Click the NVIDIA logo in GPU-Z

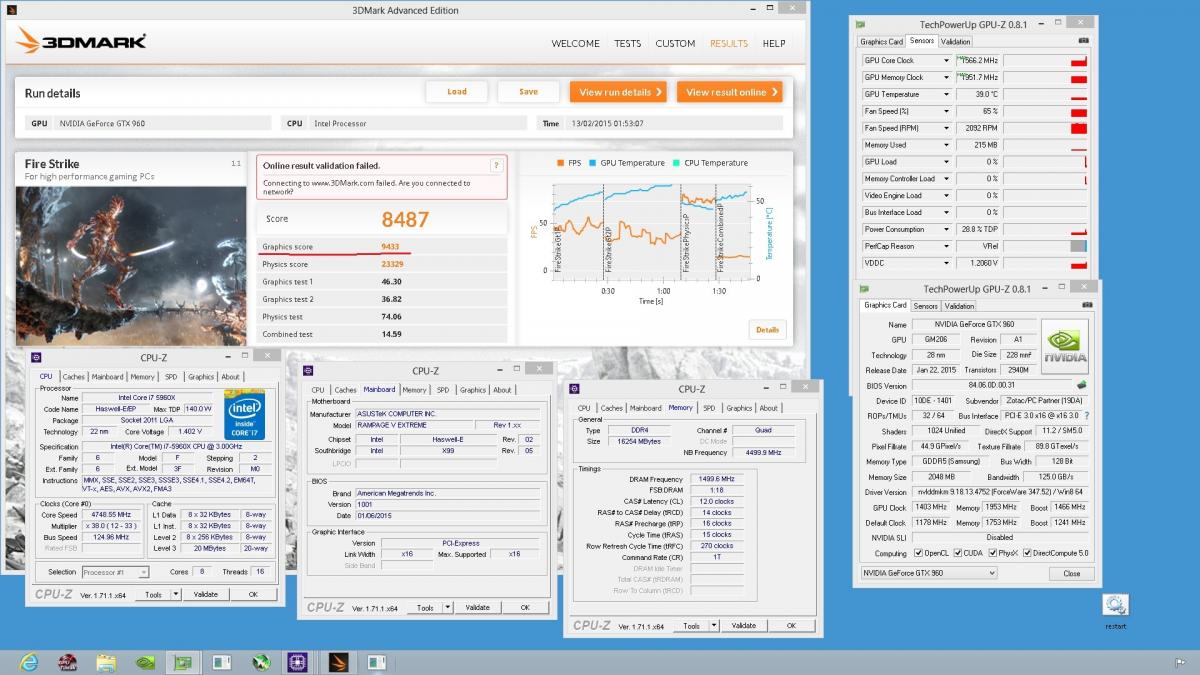tap(1065, 345)
